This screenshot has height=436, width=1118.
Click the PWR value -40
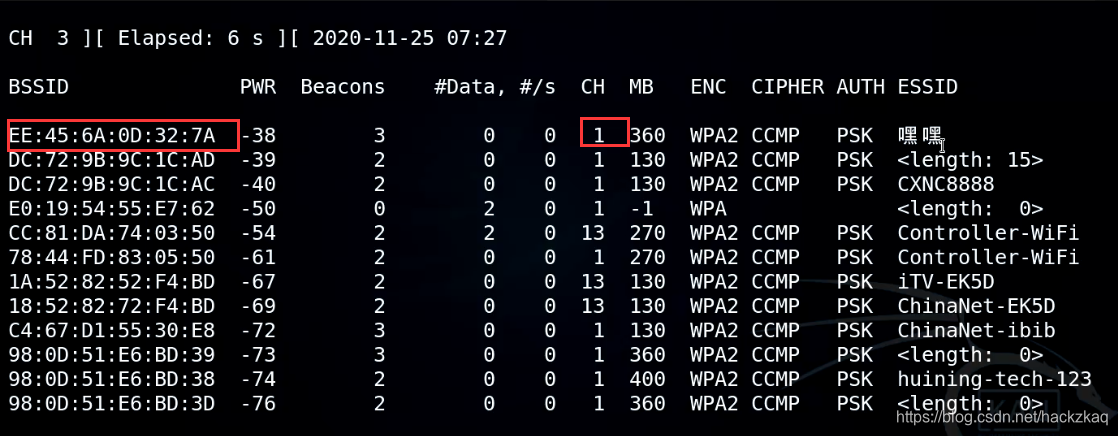[x=258, y=184]
